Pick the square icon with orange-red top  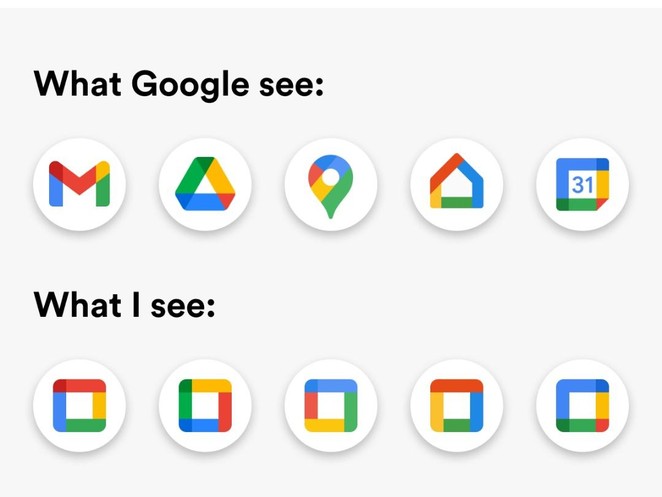click(x=457, y=405)
